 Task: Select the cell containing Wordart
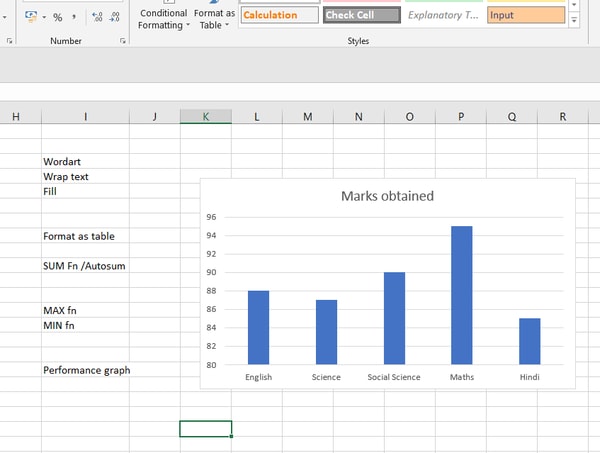(85, 161)
